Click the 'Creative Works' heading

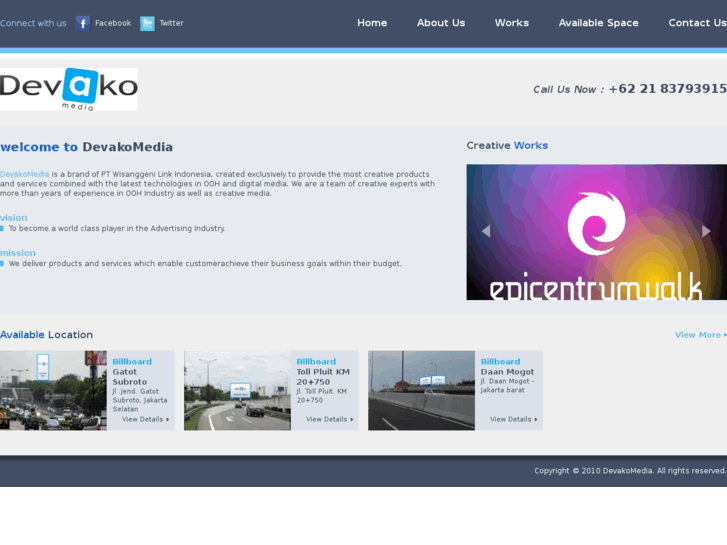click(507, 146)
